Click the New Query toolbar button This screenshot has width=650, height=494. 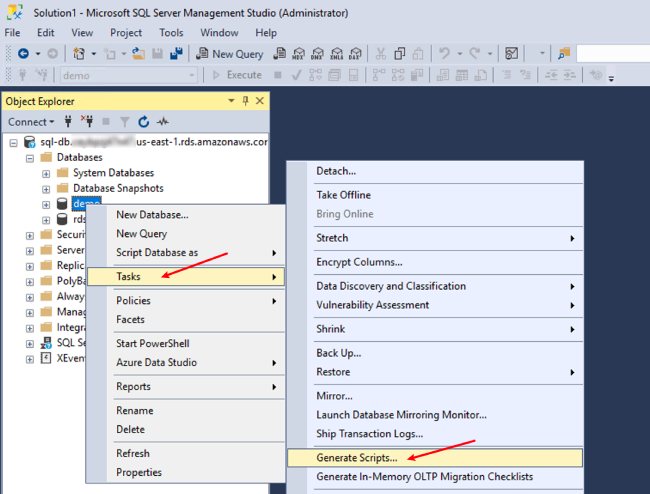pyautogui.click(x=230, y=54)
